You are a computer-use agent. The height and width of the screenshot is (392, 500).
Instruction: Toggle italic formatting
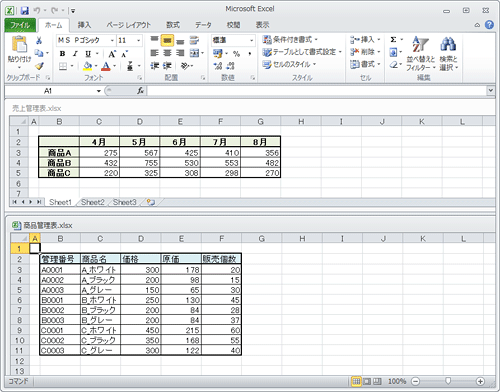click(x=75, y=53)
